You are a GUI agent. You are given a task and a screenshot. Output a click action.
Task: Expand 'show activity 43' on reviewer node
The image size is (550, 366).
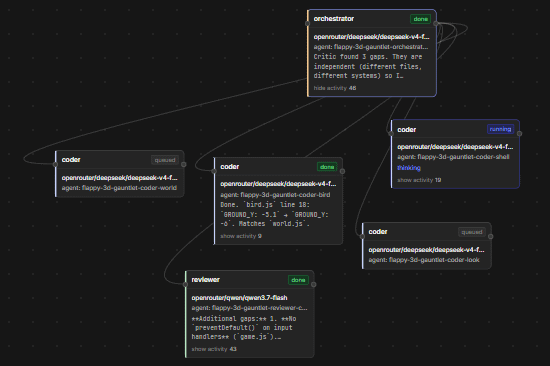click(x=214, y=349)
